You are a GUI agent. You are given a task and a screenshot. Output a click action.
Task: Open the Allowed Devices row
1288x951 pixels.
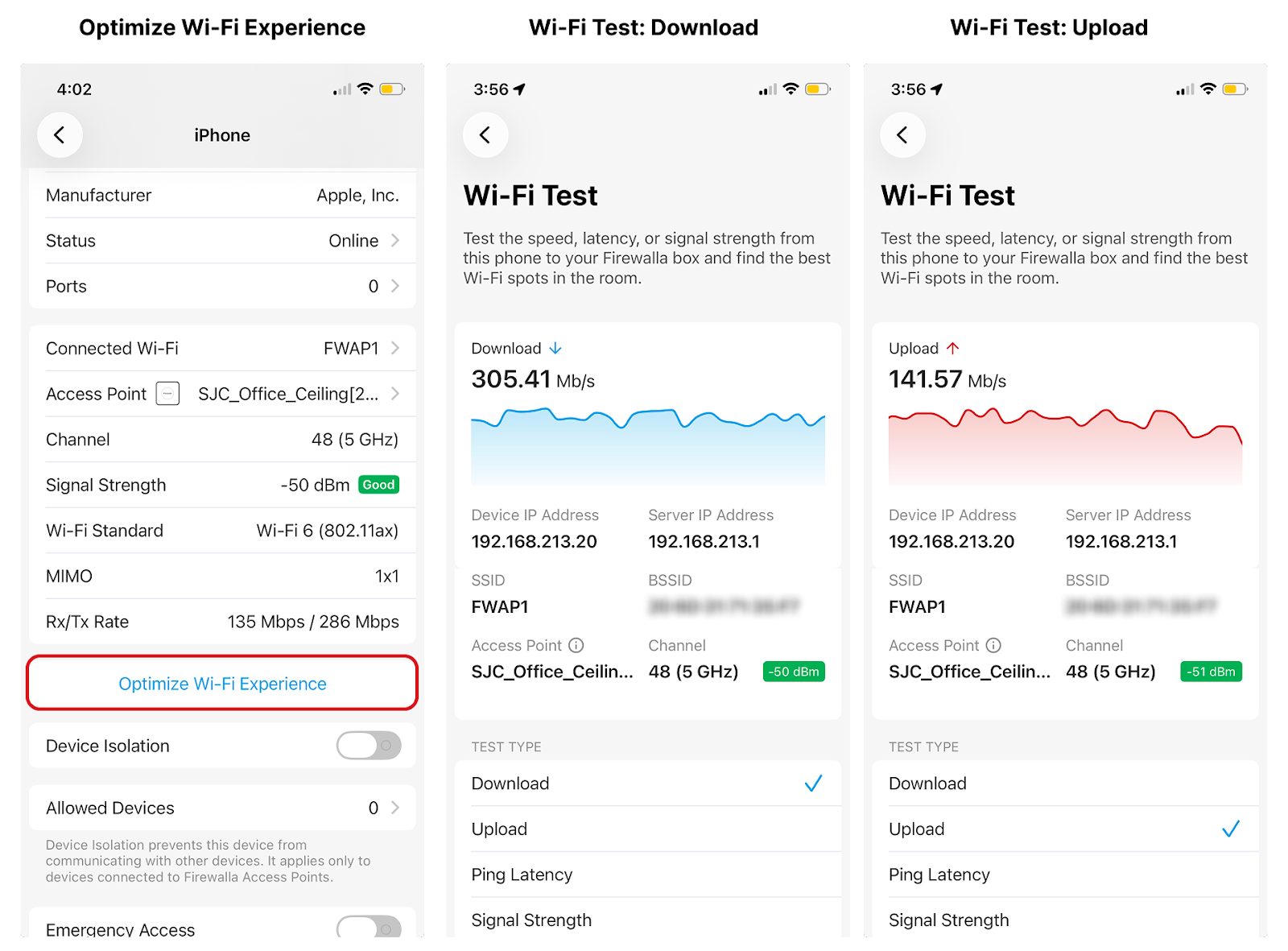222,808
